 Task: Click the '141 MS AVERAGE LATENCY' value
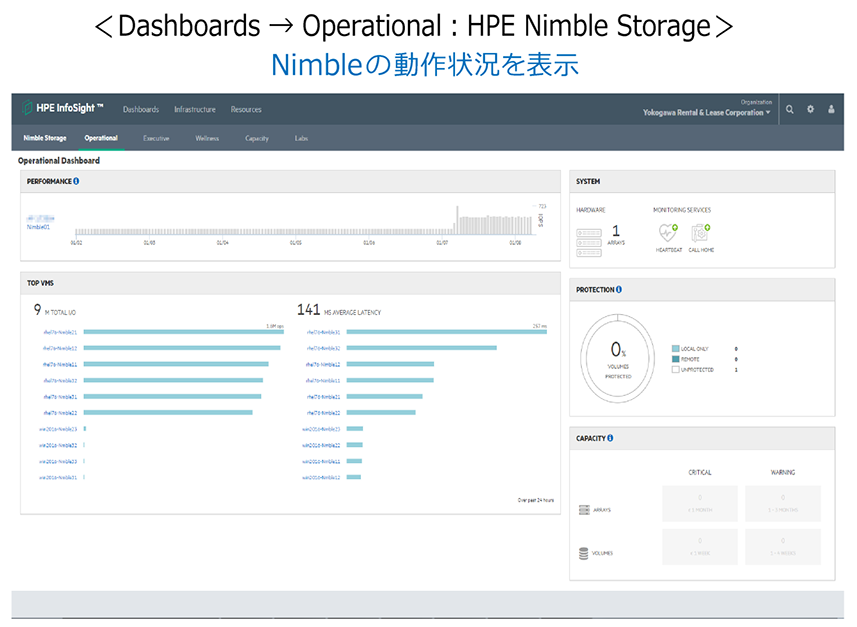click(339, 310)
